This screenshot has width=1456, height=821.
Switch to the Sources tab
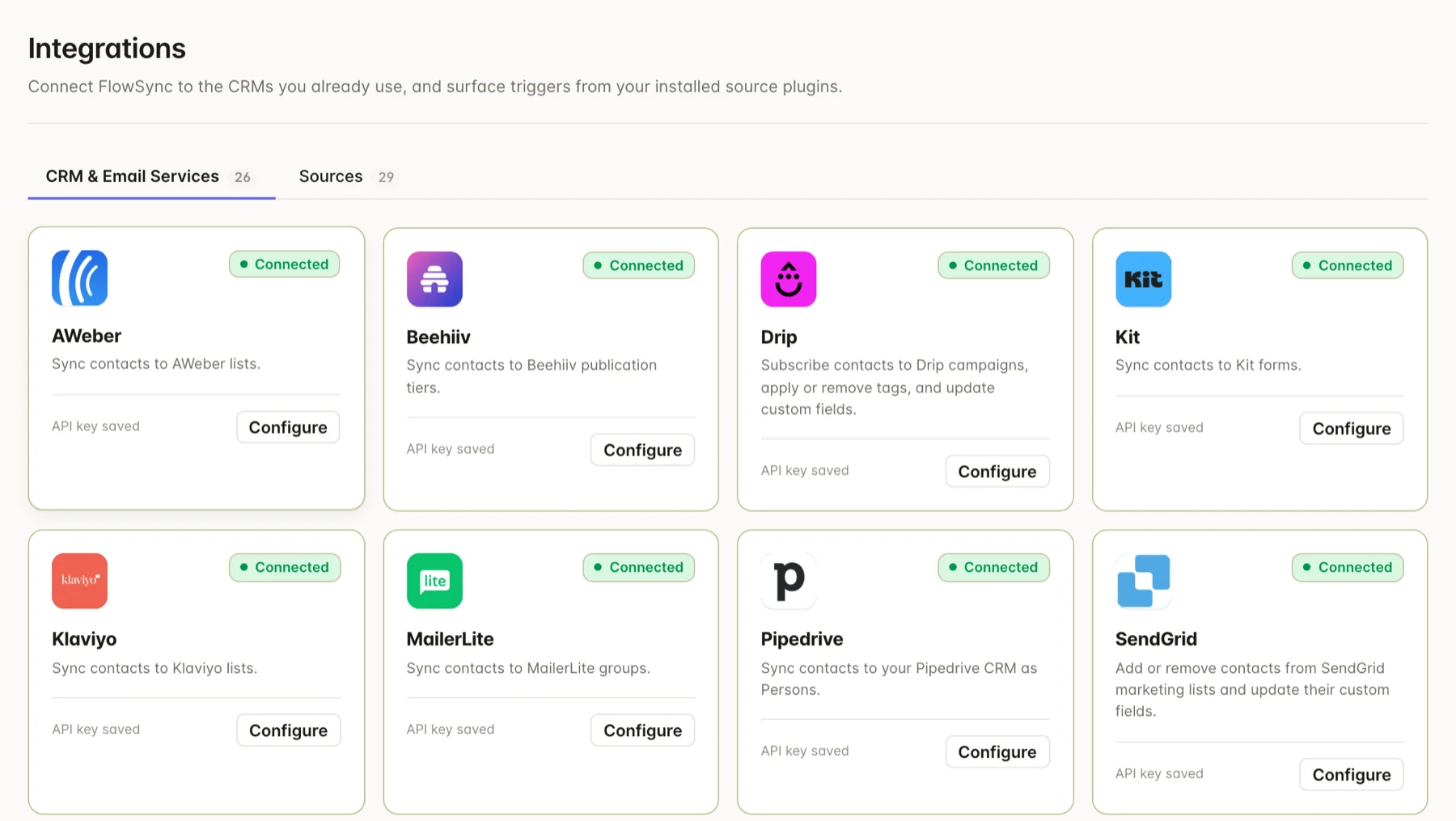coord(346,176)
